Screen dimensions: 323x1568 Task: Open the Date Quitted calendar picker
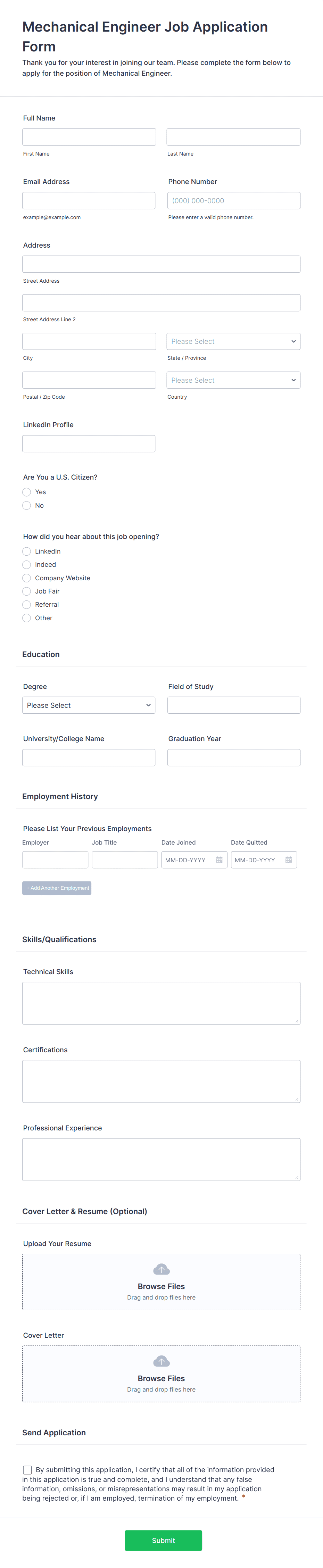click(x=289, y=860)
